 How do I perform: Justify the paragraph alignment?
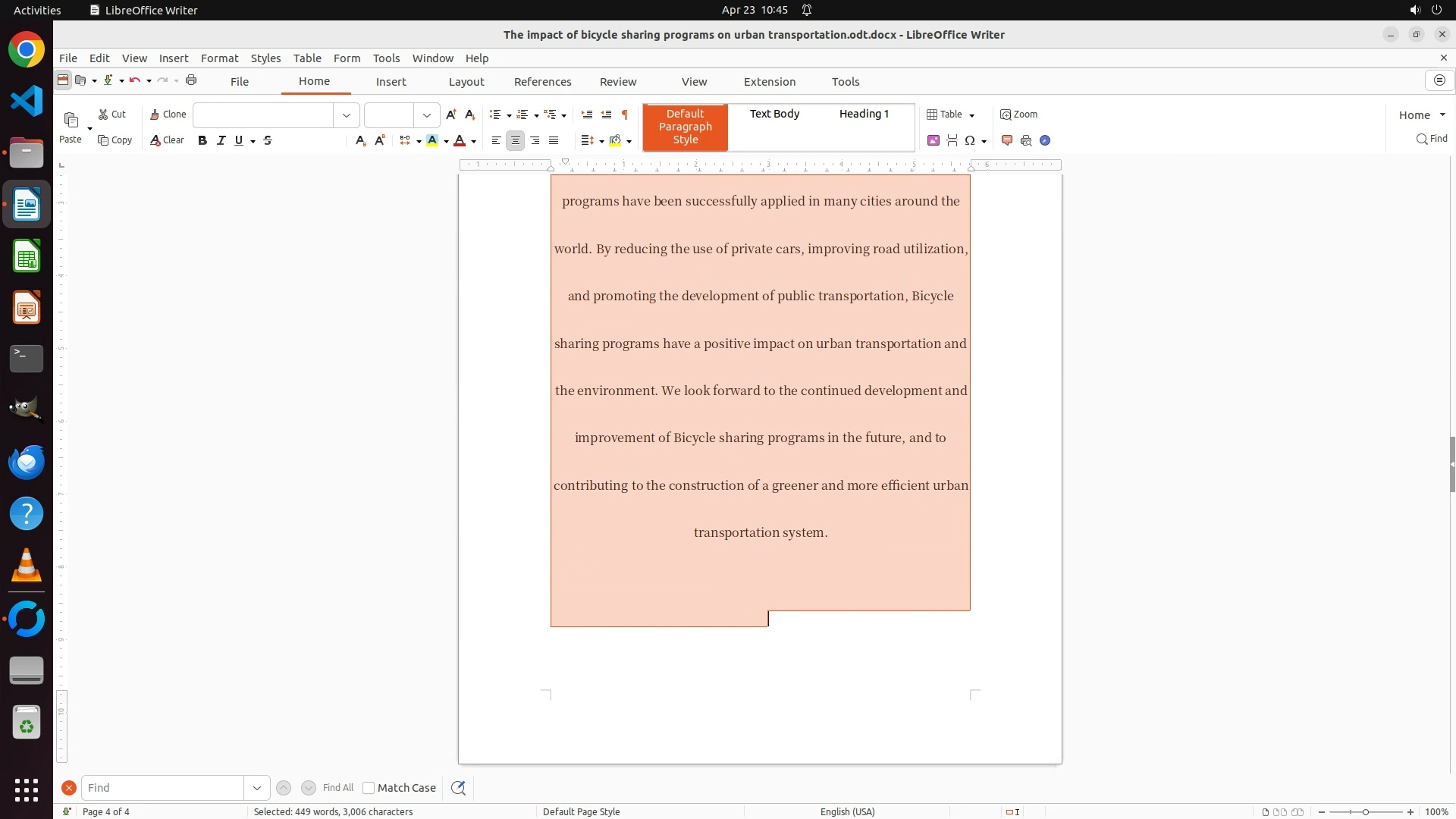[554, 140]
